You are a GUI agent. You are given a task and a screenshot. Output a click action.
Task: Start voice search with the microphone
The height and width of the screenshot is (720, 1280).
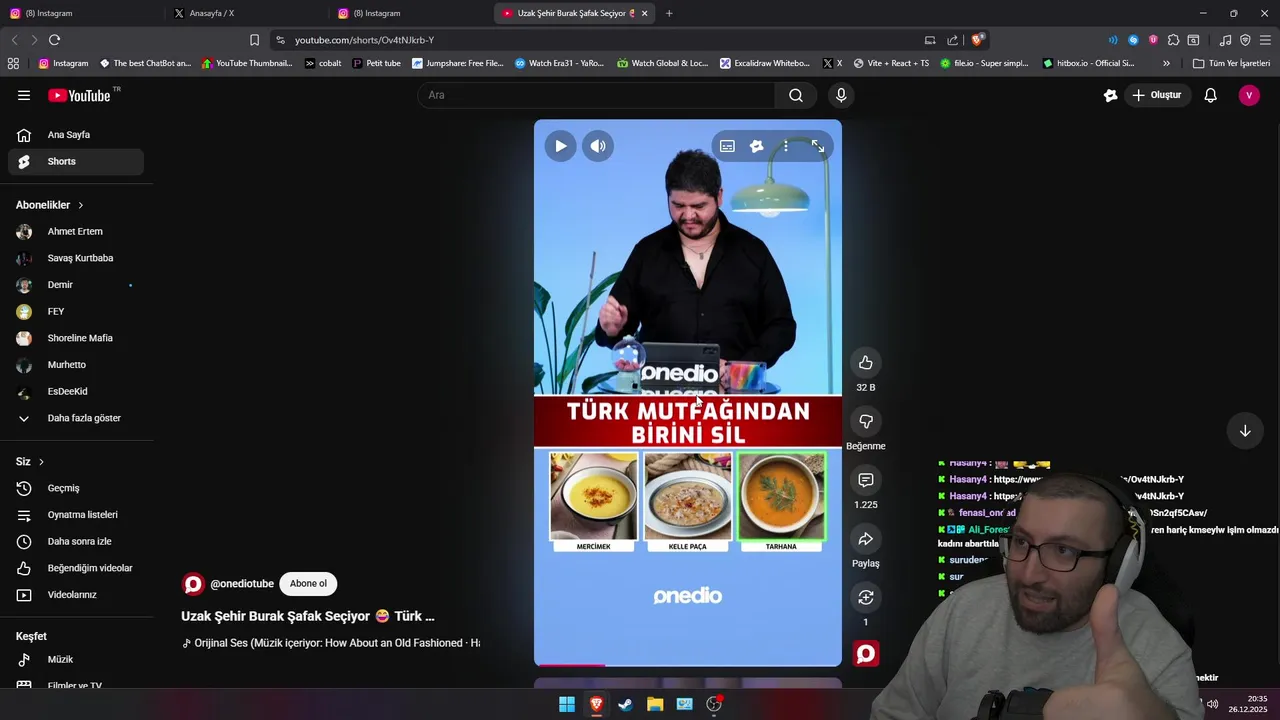tap(841, 95)
